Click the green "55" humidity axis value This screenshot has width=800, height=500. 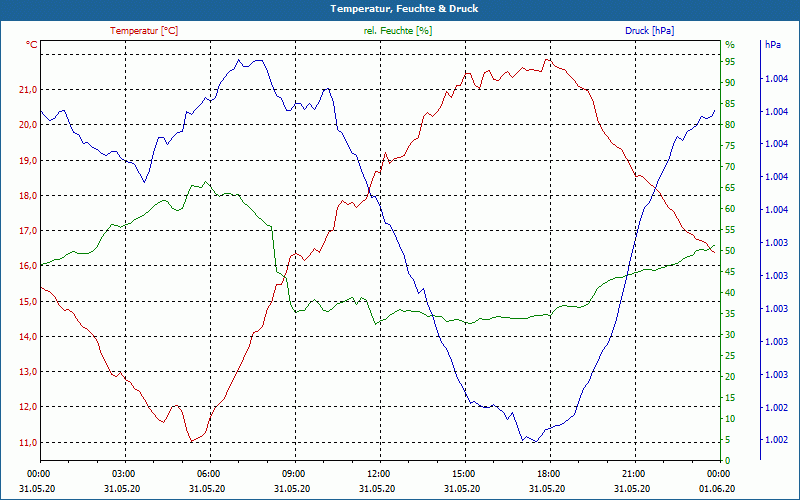click(x=730, y=230)
